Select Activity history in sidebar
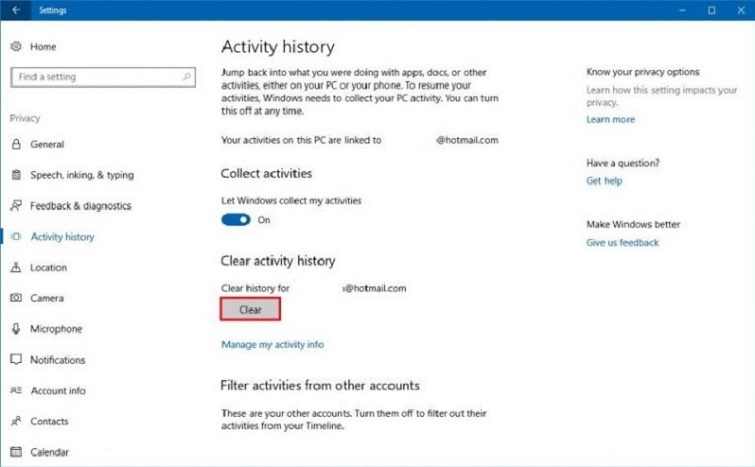The width and height of the screenshot is (755, 467). (62, 237)
